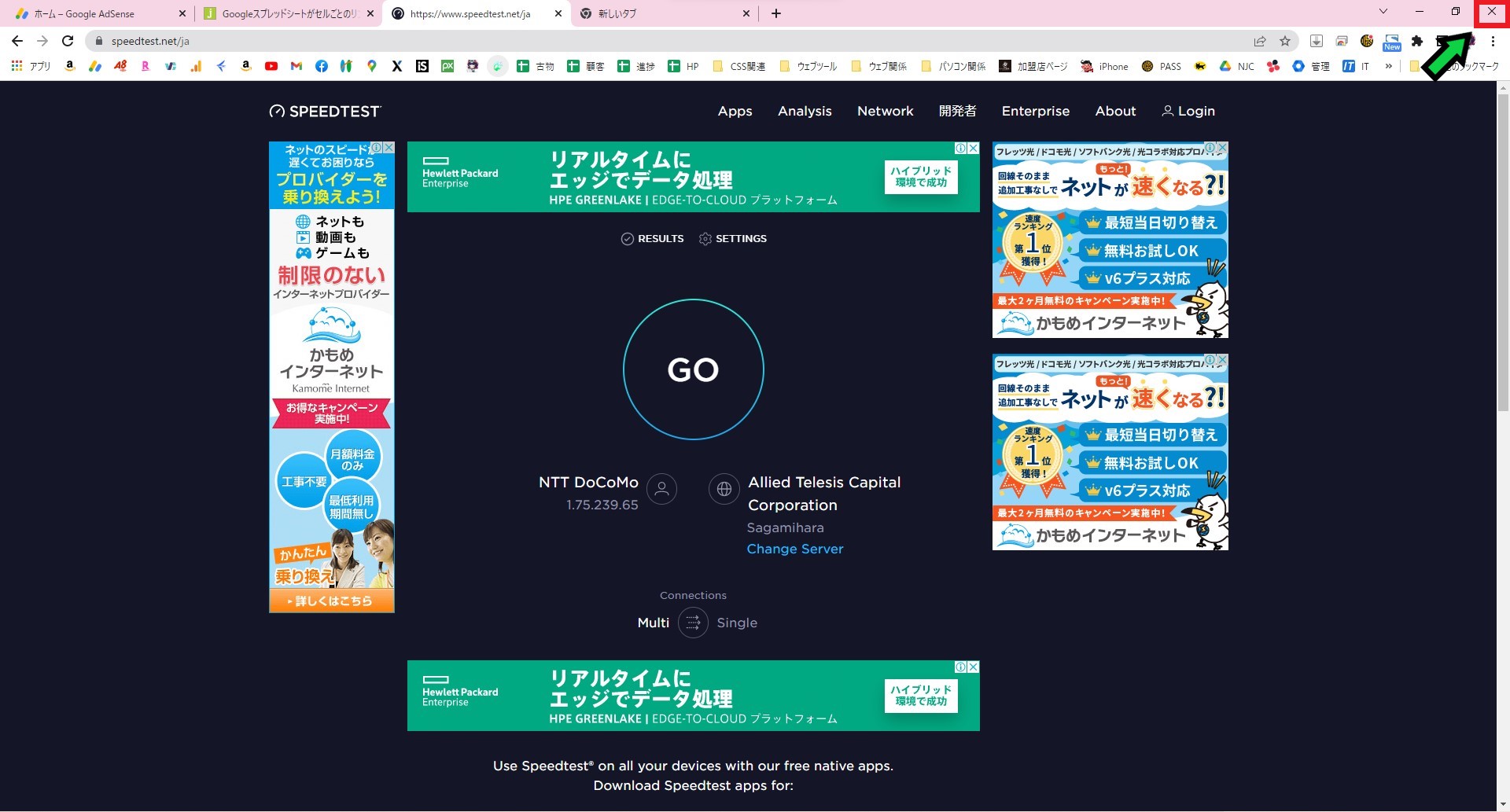Image resolution: width=1510 pixels, height=812 pixels.
Task: Open the YouTube bookmark
Action: click(271, 66)
